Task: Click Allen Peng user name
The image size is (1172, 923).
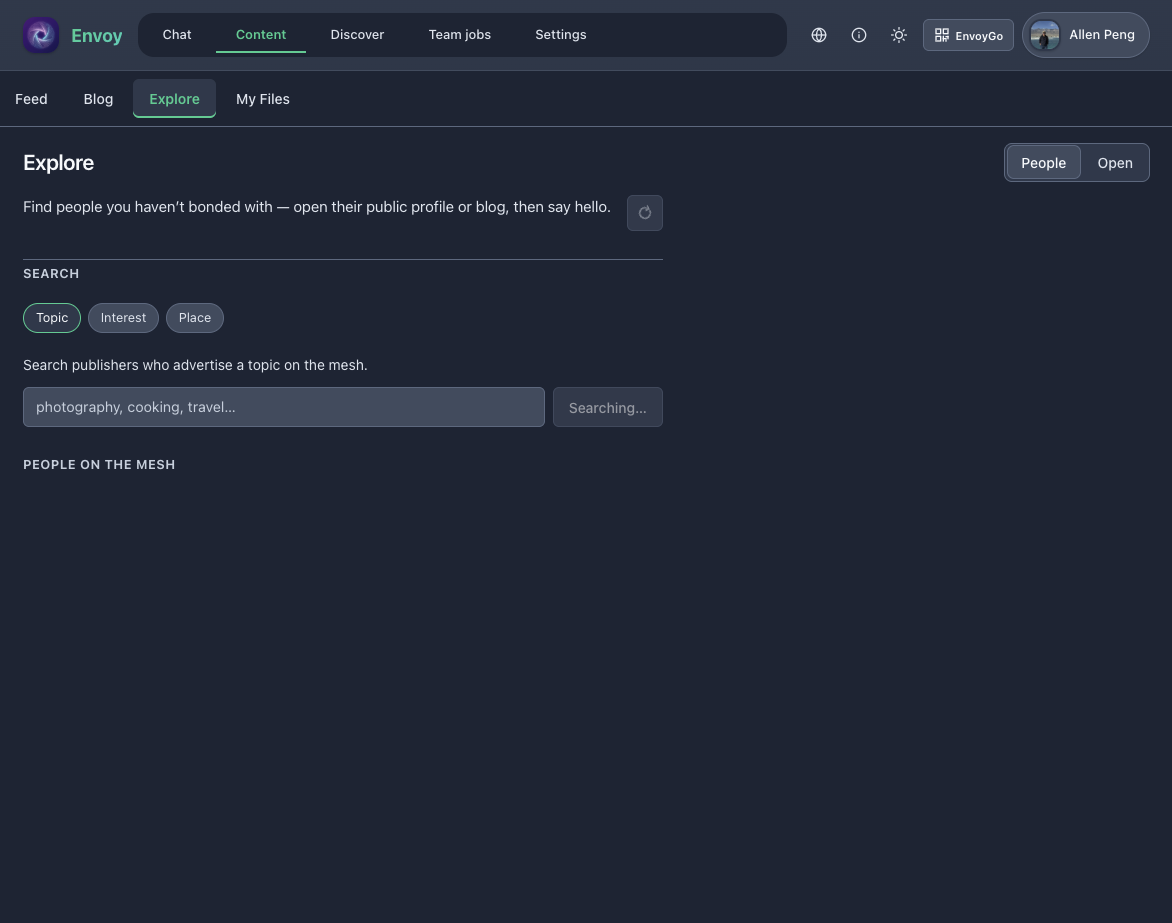Action: tap(1102, 34)
